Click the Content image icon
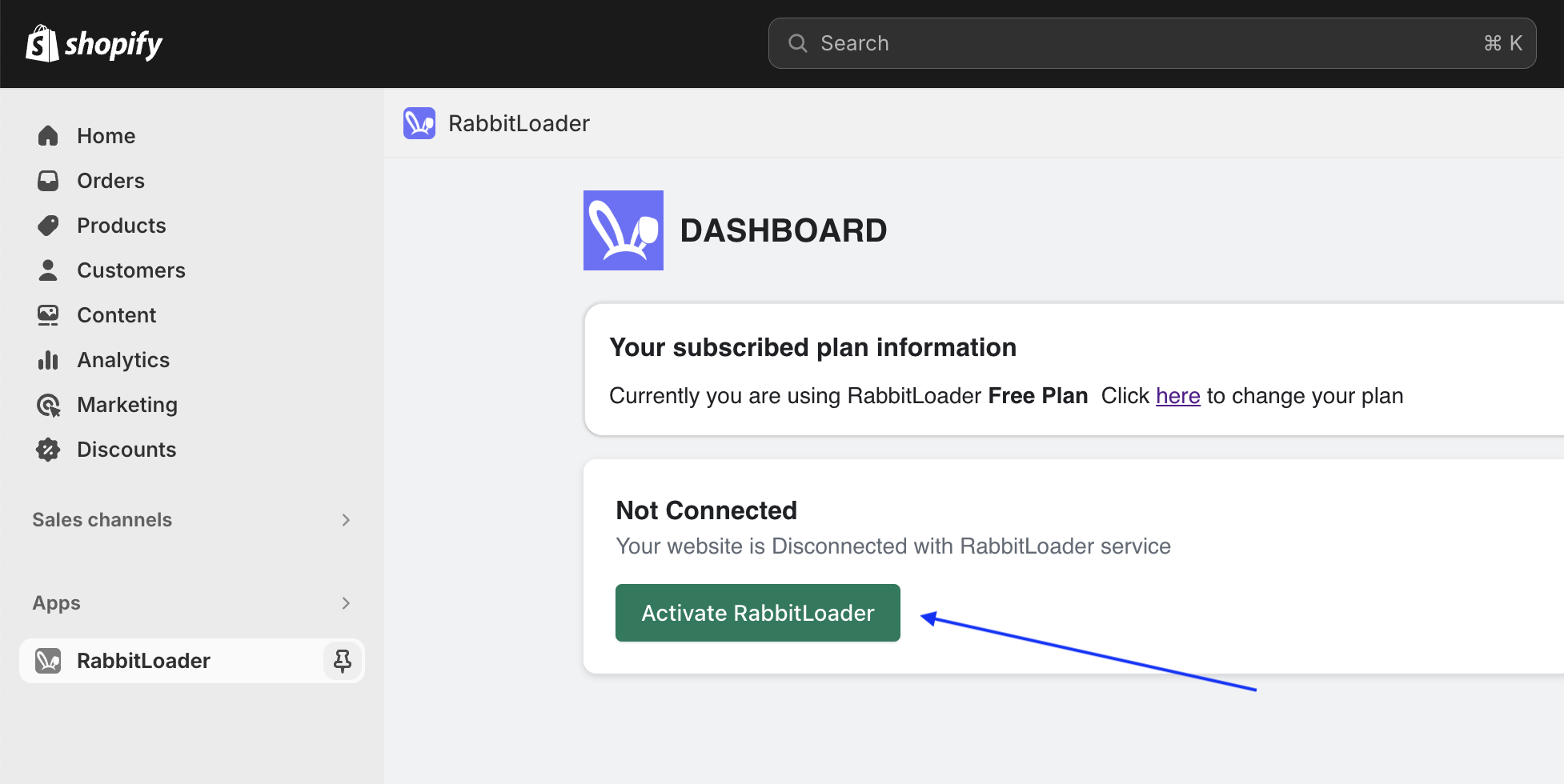1564x784 pixels. [48, 314]
